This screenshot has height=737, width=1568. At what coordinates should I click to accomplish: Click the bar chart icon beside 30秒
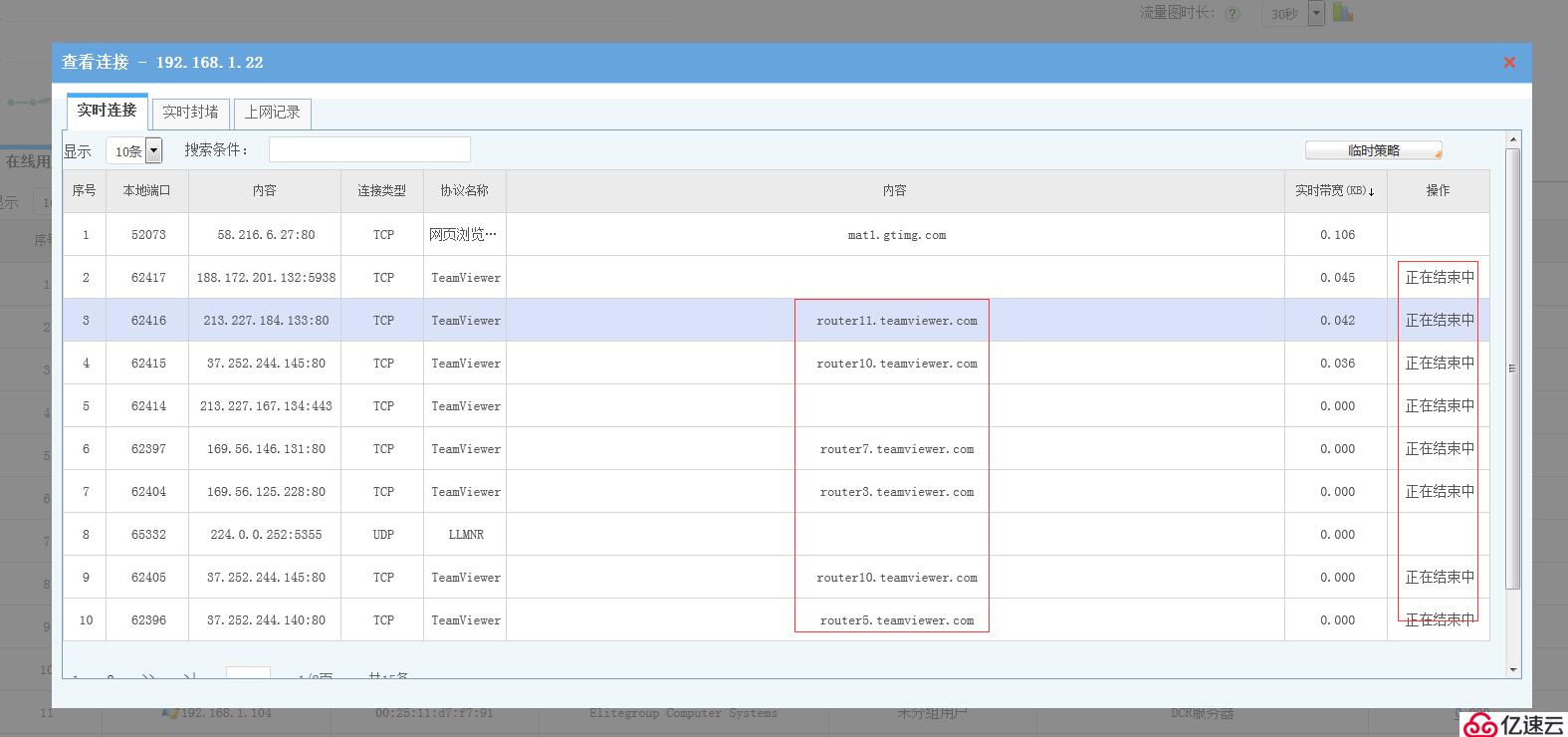tap(1343, 12)
